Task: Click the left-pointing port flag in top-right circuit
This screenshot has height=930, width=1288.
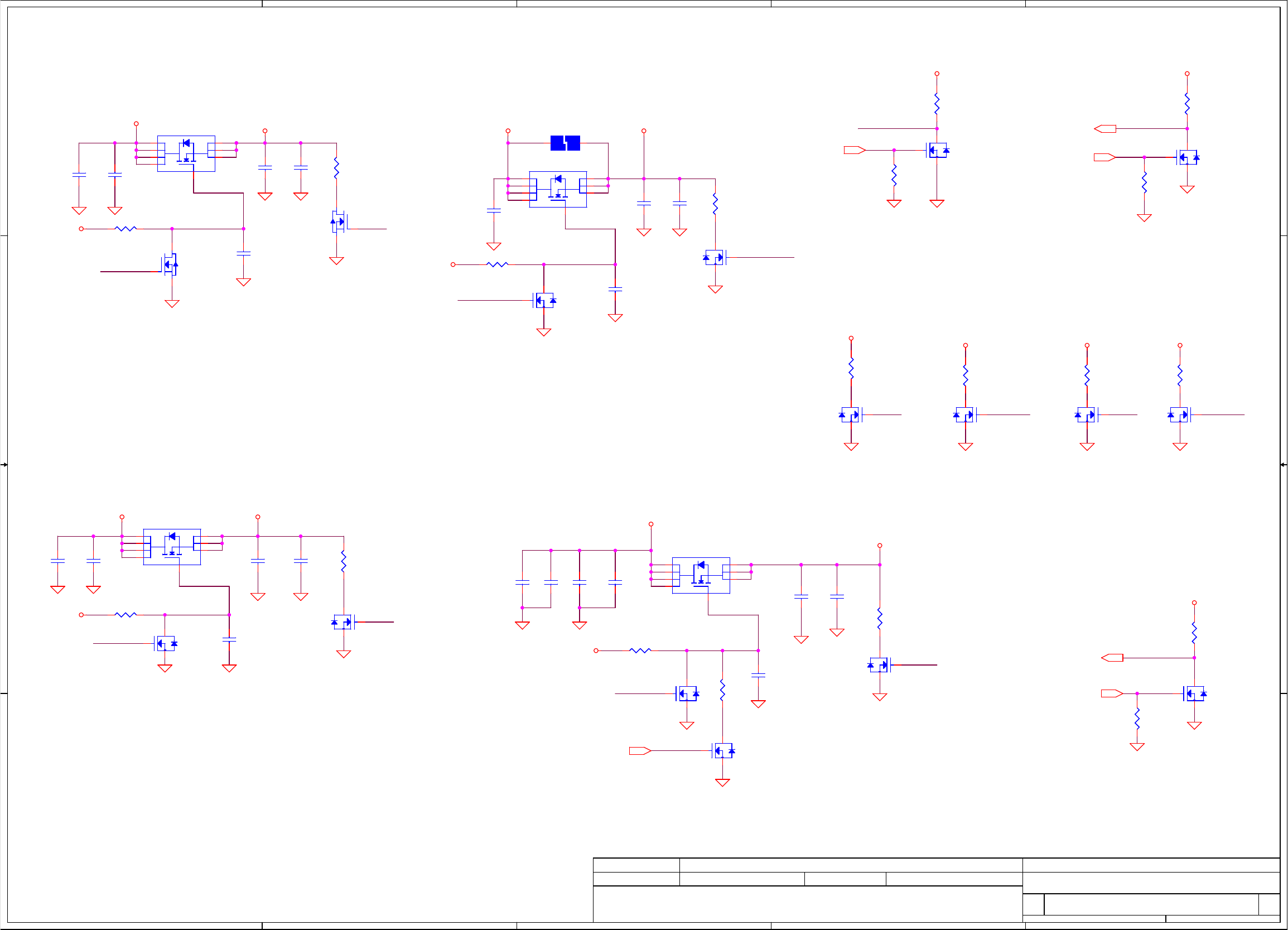Action: 1105,129
